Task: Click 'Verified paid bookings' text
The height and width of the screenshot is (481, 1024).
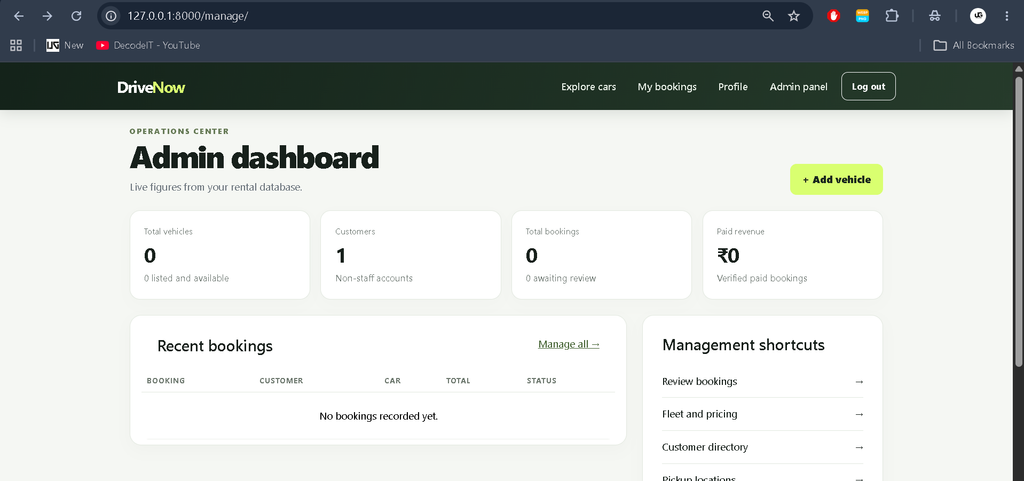Action: 761,278
